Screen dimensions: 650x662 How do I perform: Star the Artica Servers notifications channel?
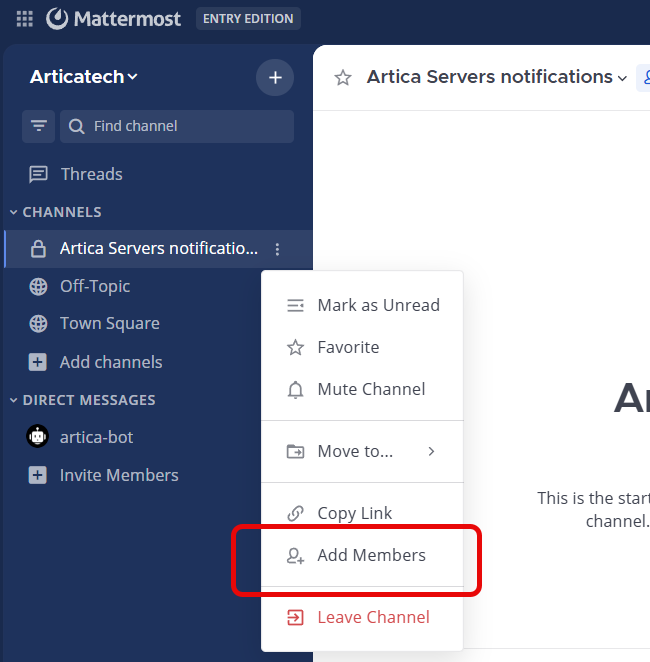[x=343, y=78]
